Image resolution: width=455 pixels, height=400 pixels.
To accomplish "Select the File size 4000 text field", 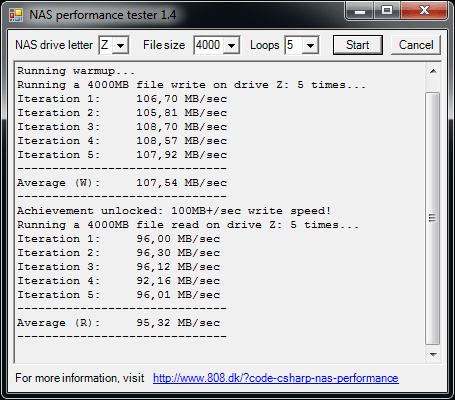I will [x=209, y=45].
